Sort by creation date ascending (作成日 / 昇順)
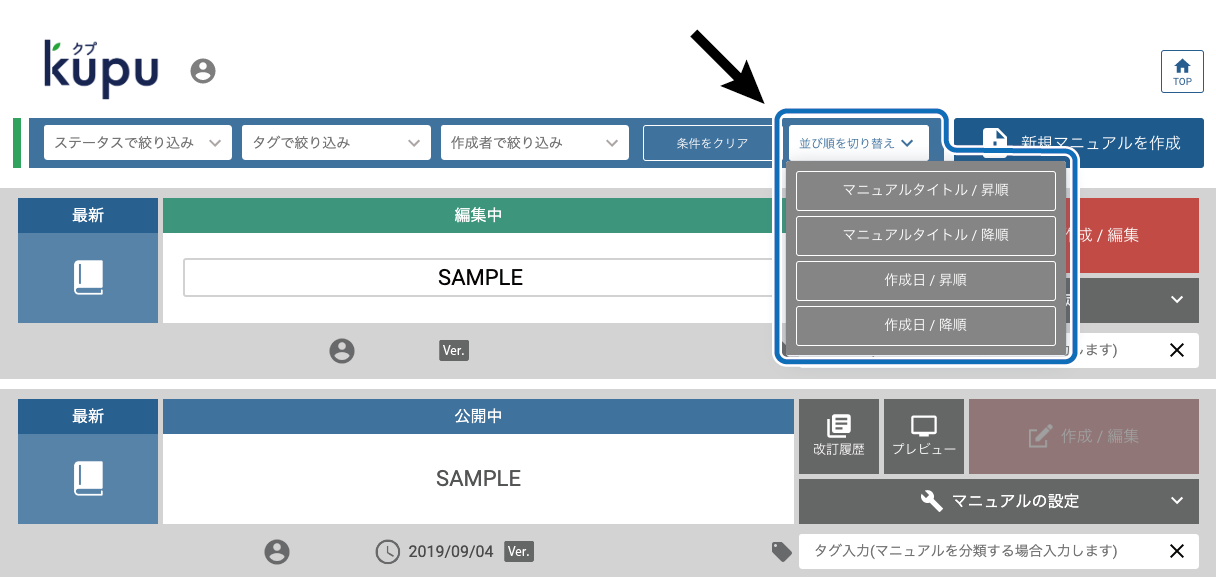1216x577 pixels. [925, 280]
